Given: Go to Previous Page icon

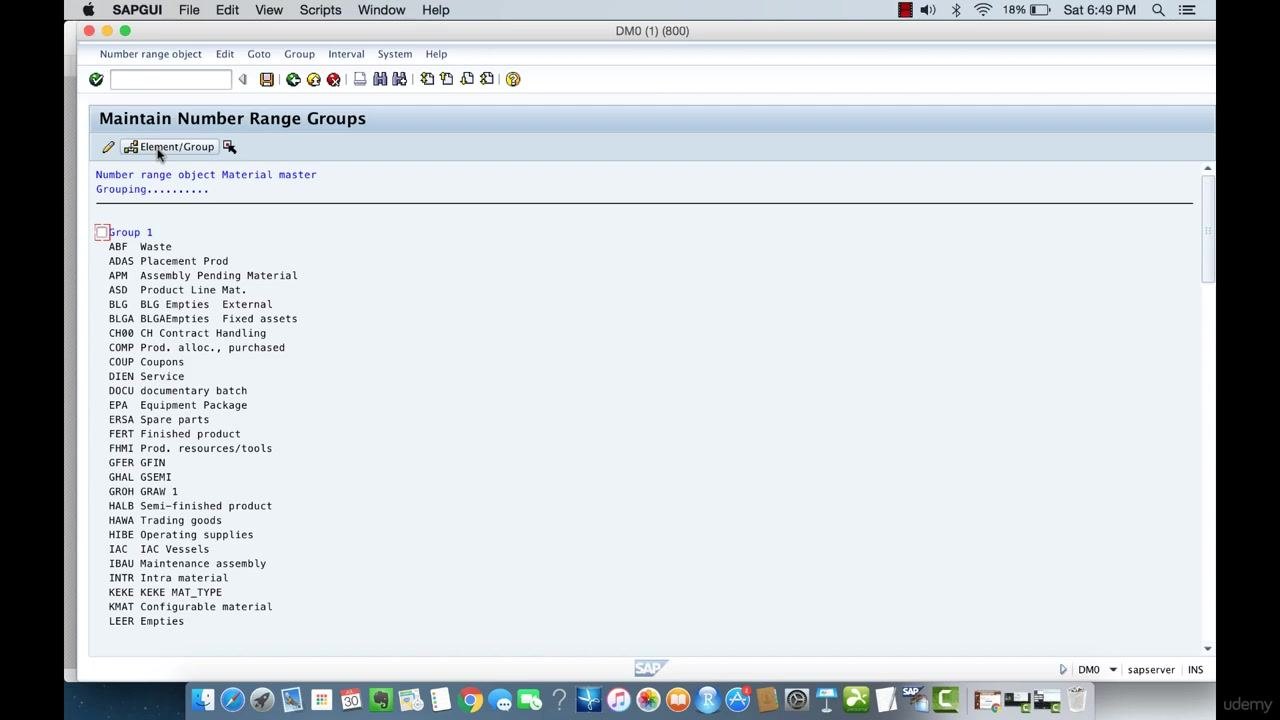Looking at the screenshot, I should (x=447, y=79).
